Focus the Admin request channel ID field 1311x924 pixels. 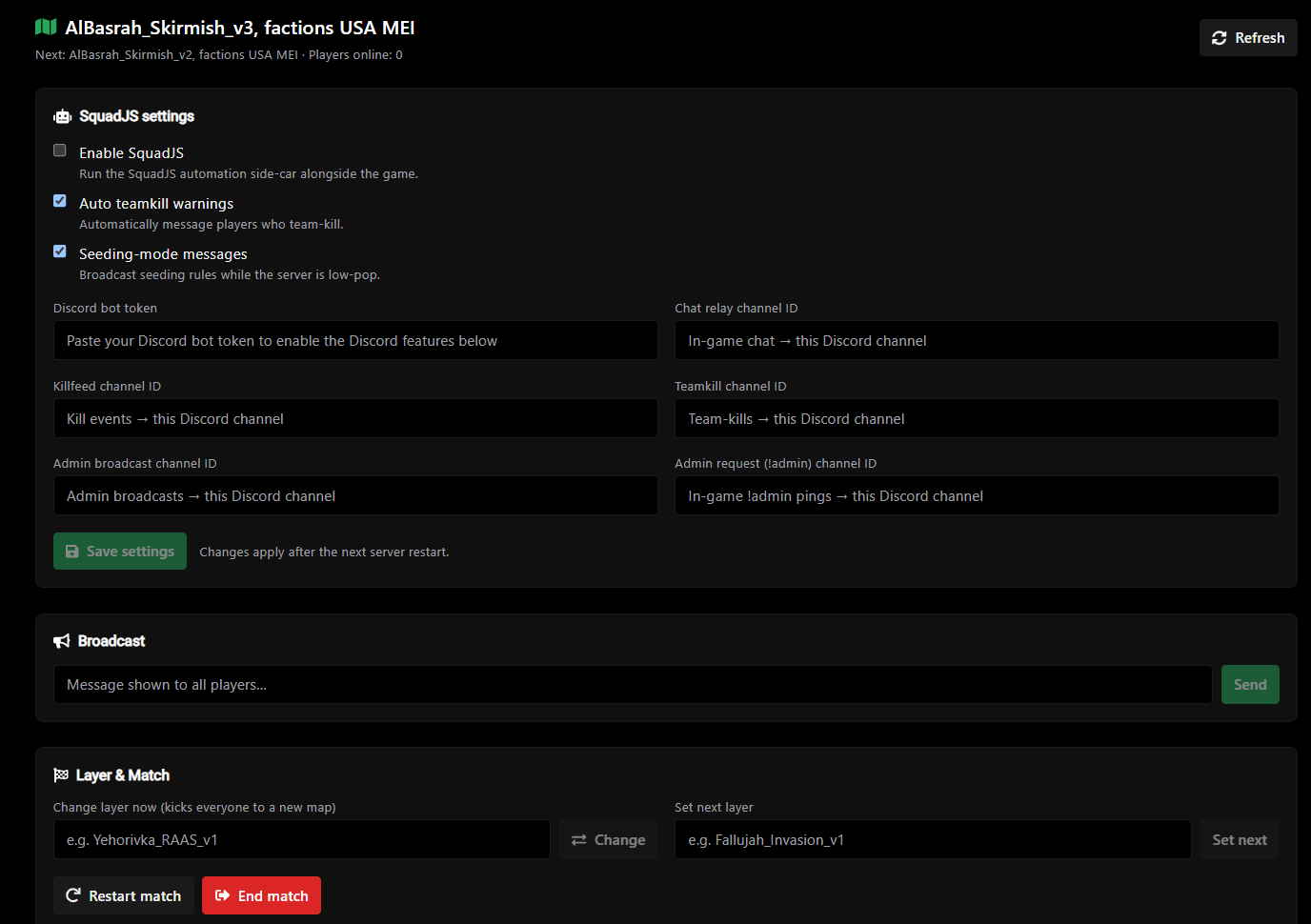pos(977,495)
